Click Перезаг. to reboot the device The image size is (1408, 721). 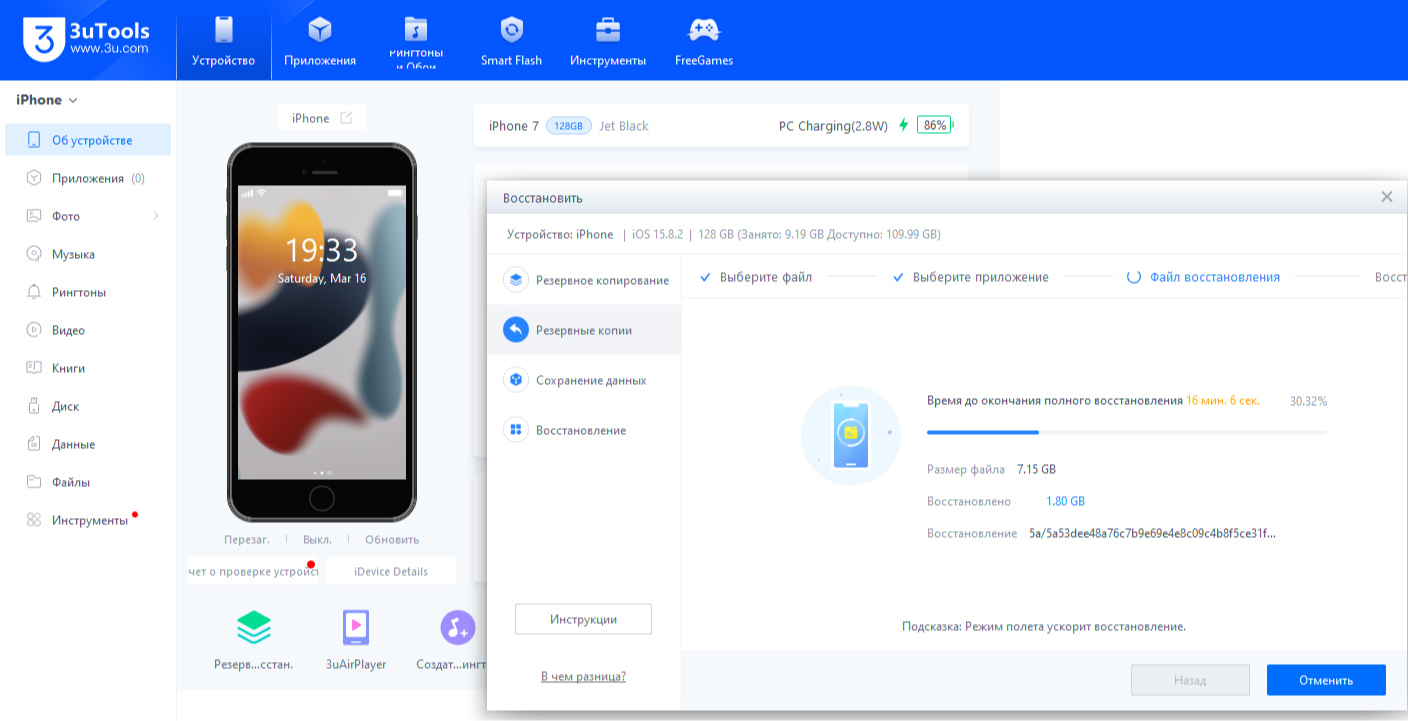(247, 539)
